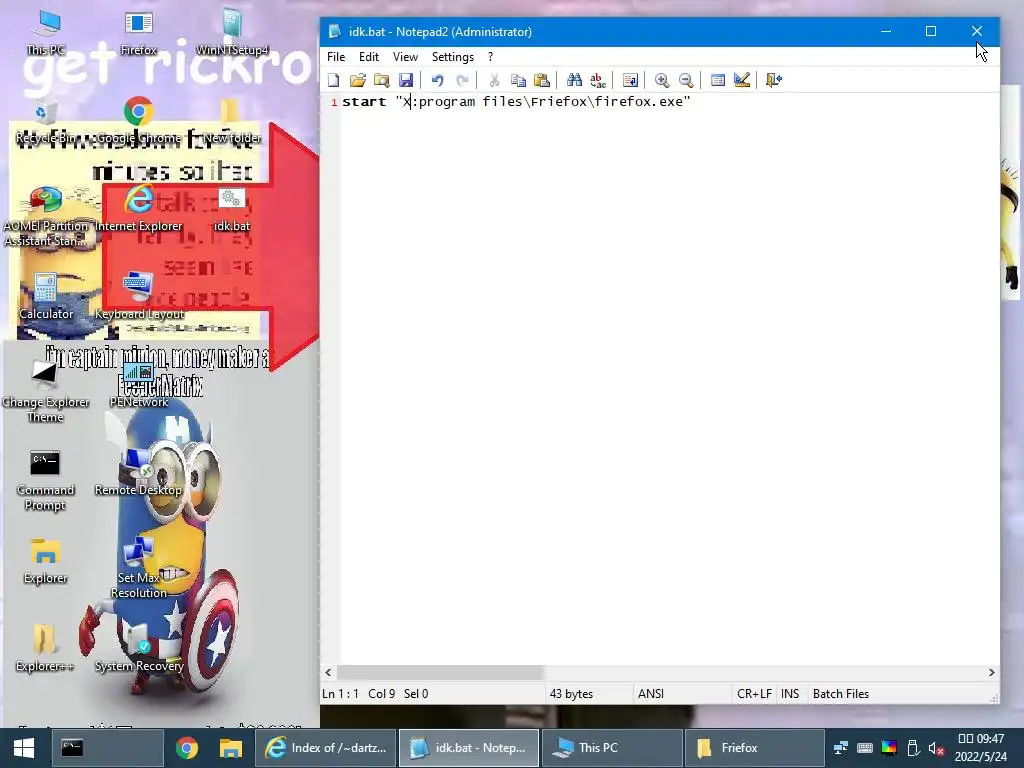Select the Google Chrome desktop icon

tap(138, 121)
